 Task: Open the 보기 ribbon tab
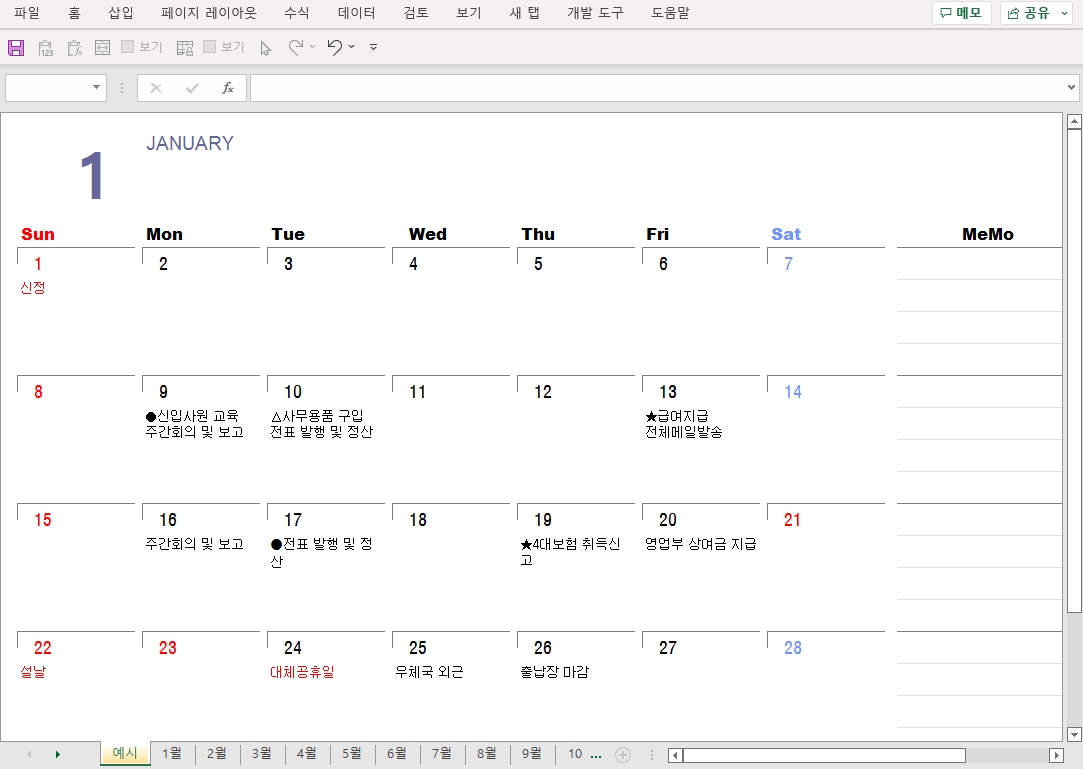point(468,12)
